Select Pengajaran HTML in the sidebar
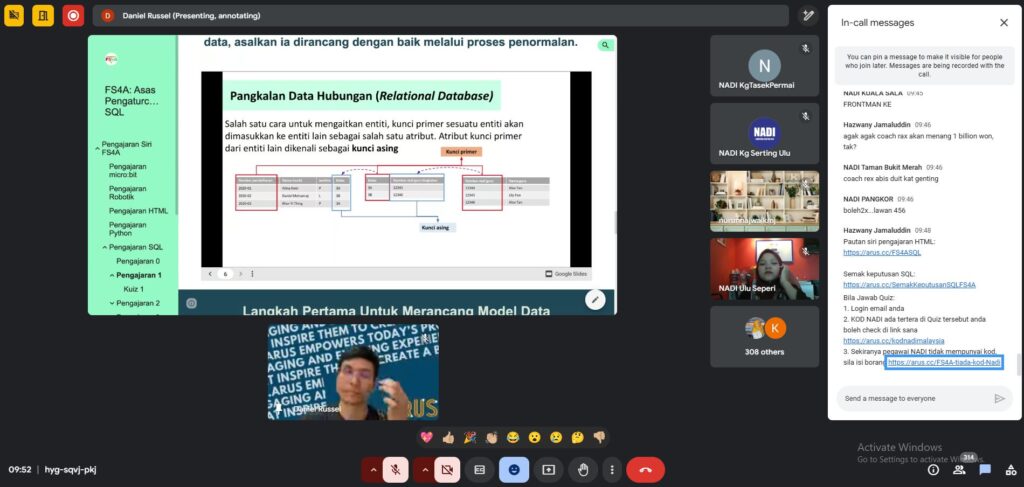 tap(138, 210)
